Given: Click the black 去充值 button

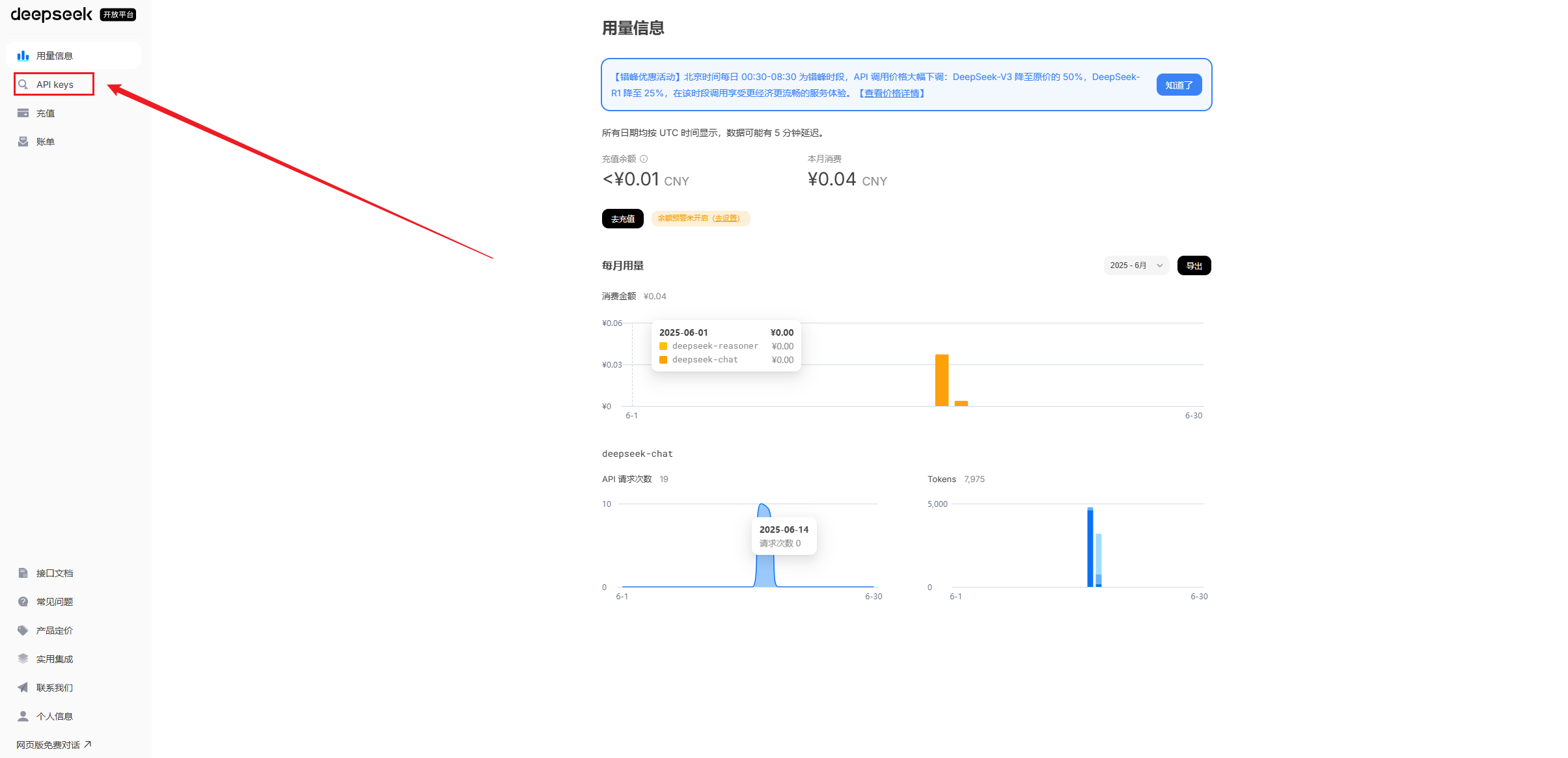Looking at the screenshot, I should coord(622,219).
